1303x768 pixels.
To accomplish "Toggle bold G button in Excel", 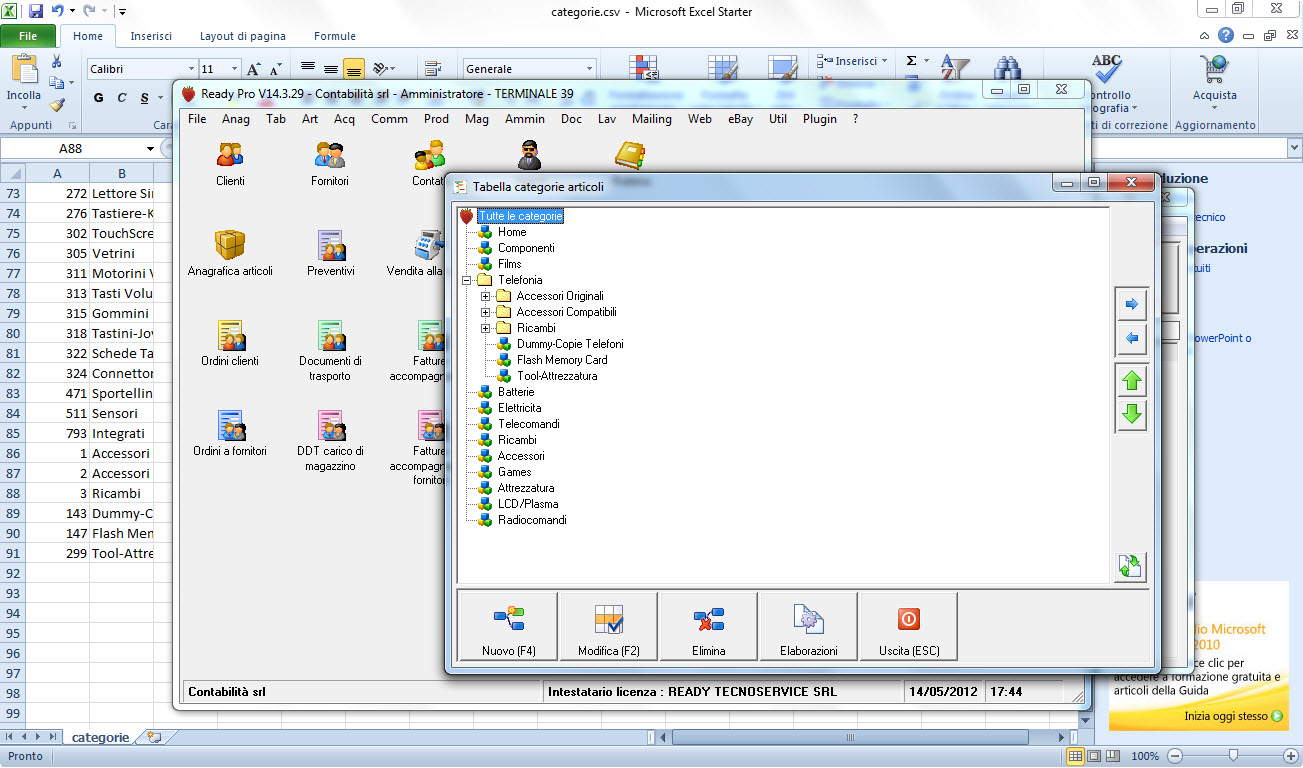I will click(99, 98).
